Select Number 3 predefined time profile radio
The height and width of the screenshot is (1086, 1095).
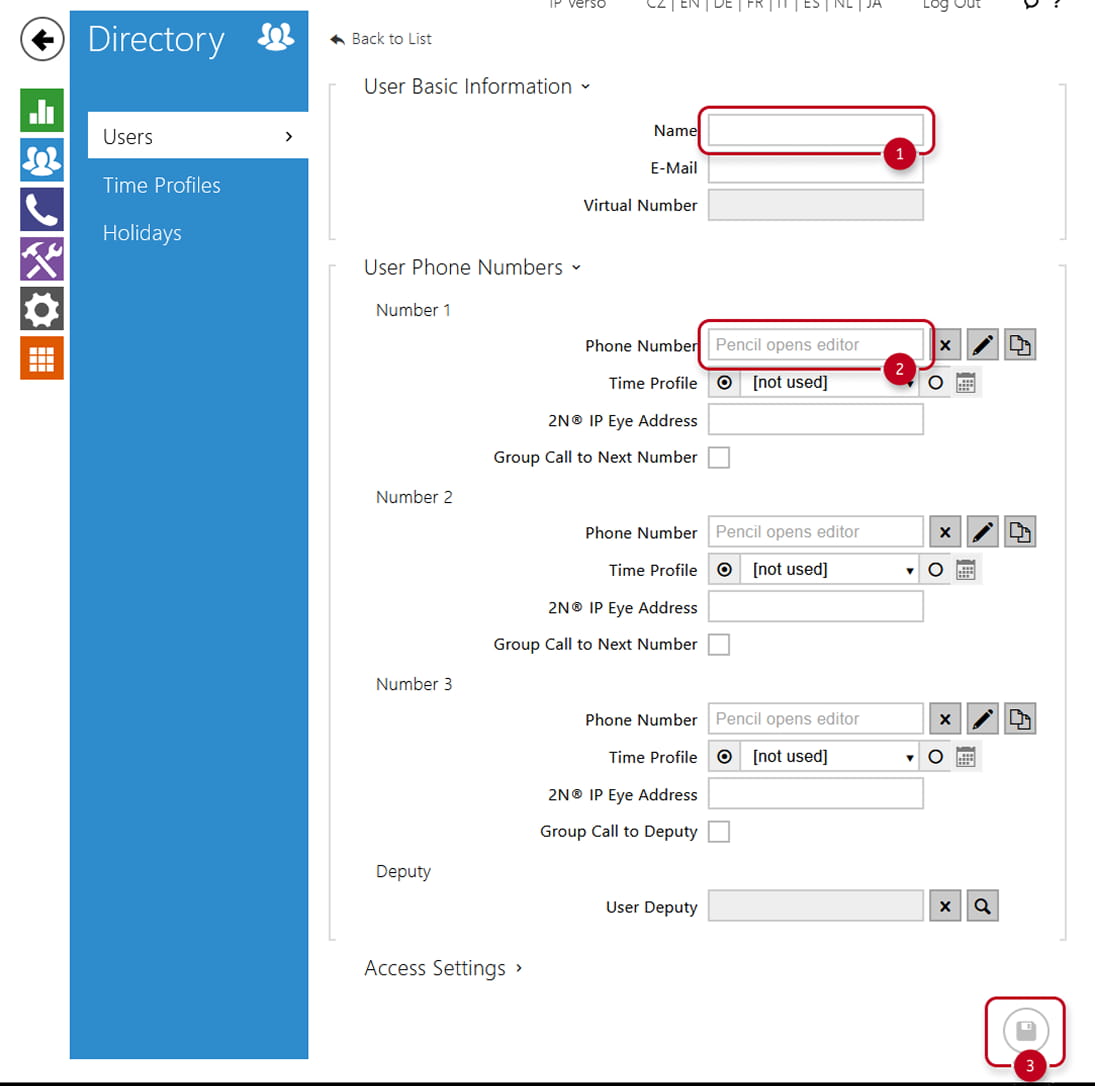point(725,757)
